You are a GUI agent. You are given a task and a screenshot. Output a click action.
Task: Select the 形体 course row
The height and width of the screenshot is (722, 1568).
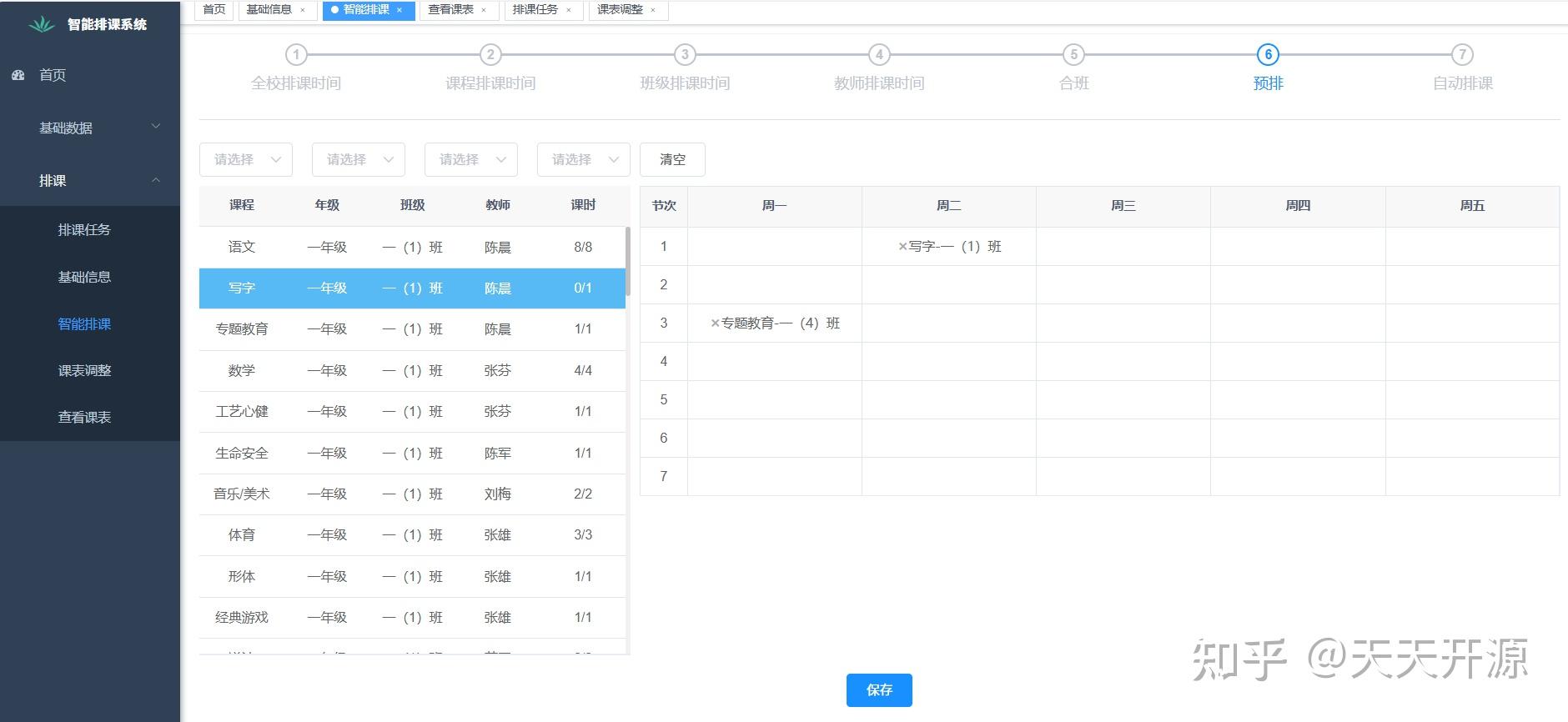point(412,576)
